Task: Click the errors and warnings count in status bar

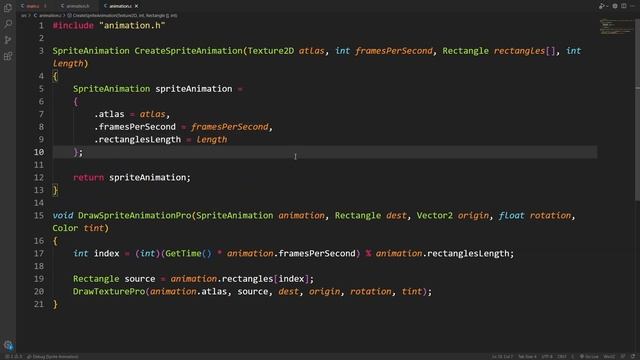Action: [13, 357]
